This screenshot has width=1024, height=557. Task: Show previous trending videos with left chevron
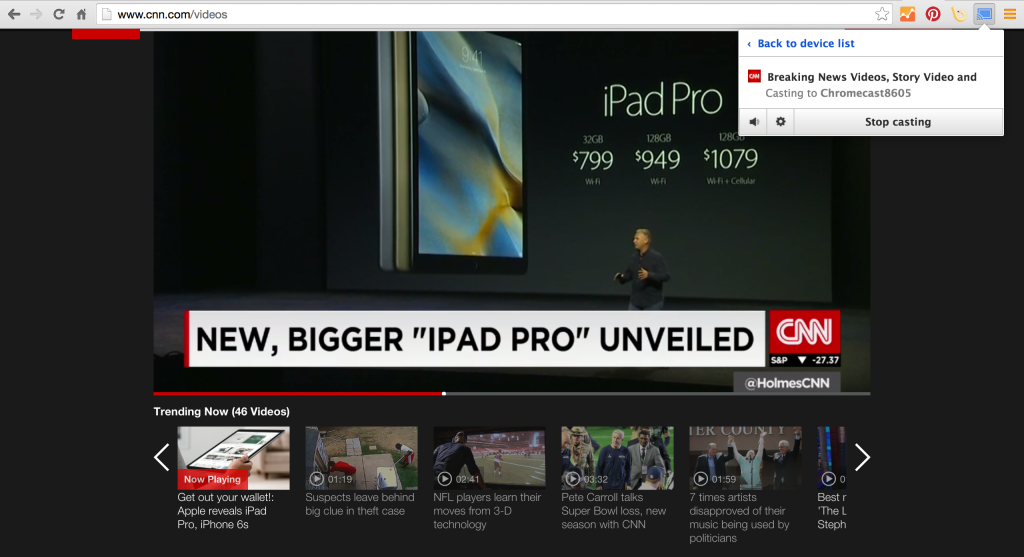(x=161, y=457)
